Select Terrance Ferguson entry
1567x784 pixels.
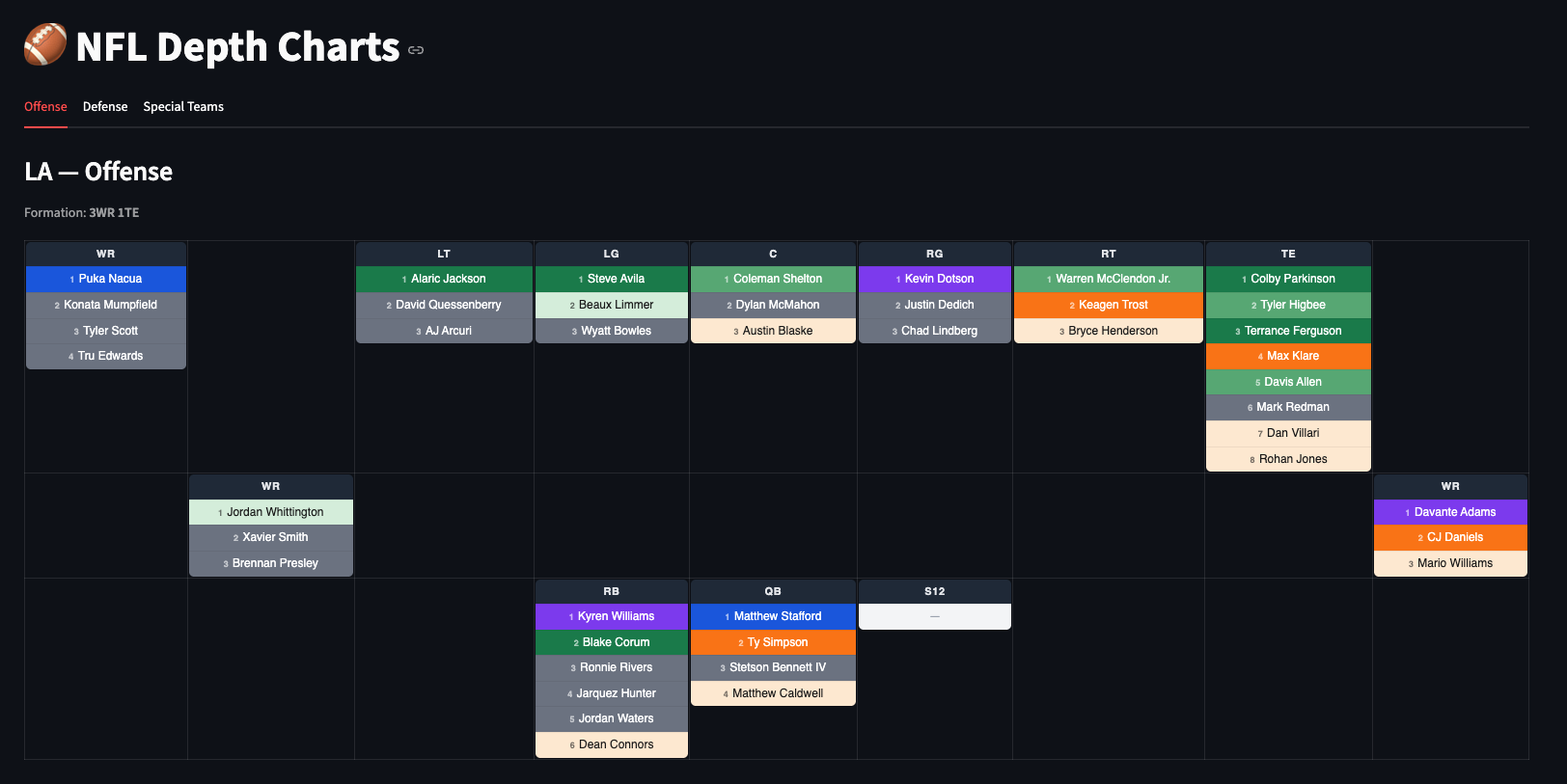[1288, 331]
